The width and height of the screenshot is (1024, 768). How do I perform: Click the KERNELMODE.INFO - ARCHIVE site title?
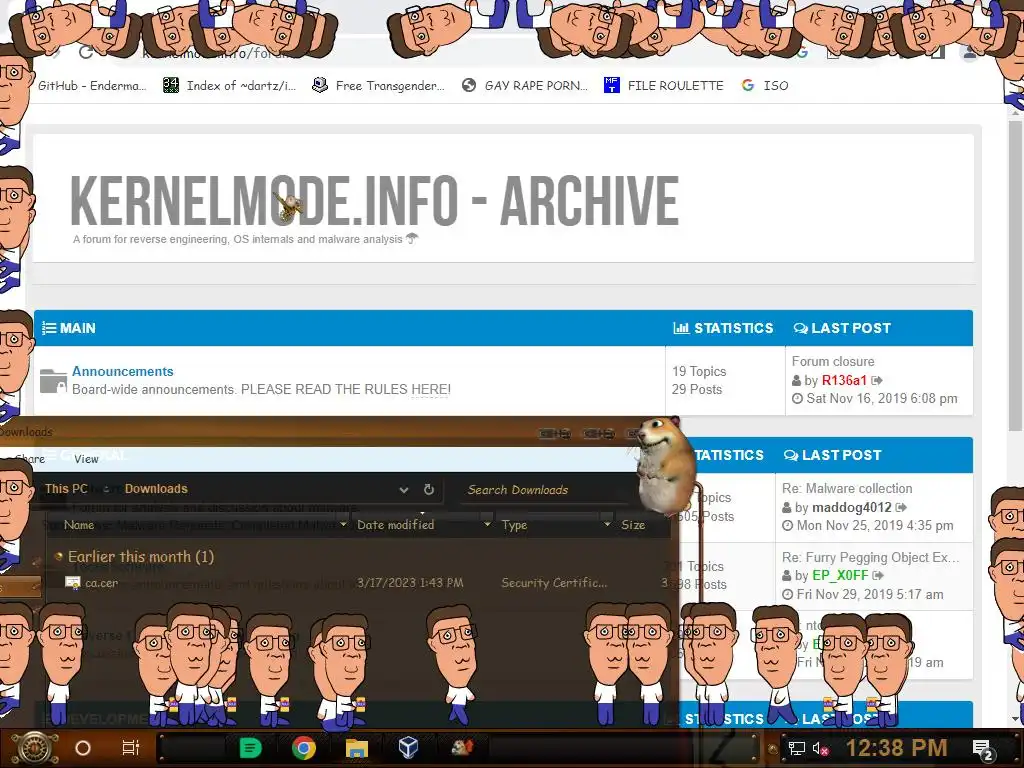tap(374, 200)
